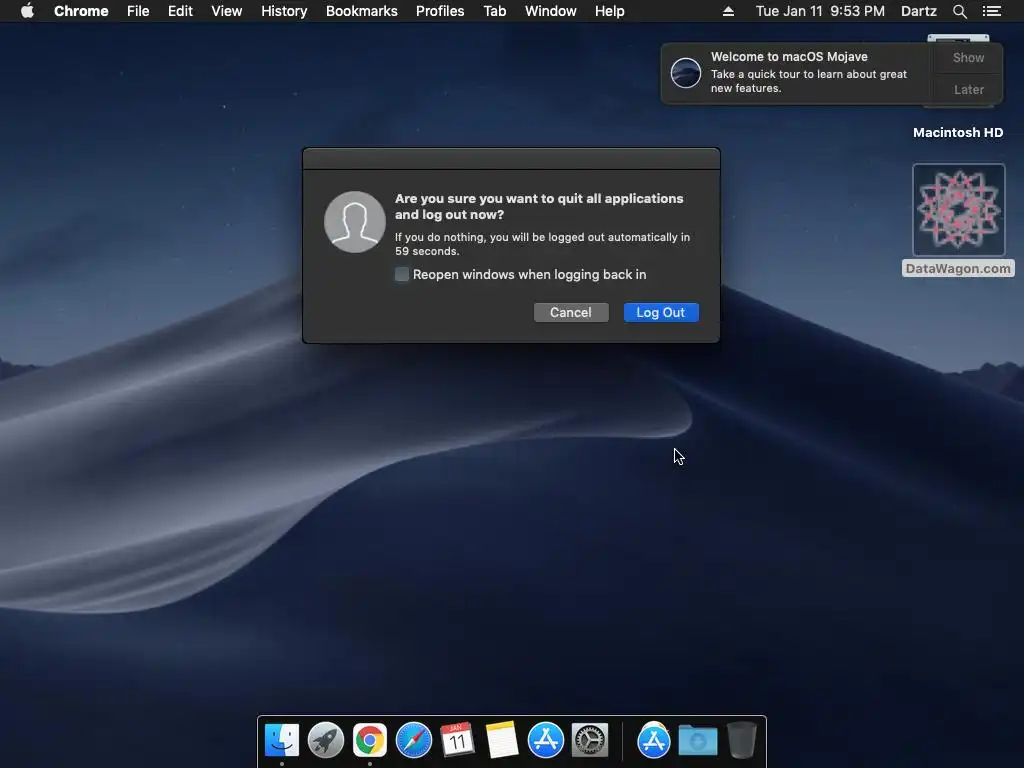Open the Apple menu
1024x768 pixels.
(27, 11)
